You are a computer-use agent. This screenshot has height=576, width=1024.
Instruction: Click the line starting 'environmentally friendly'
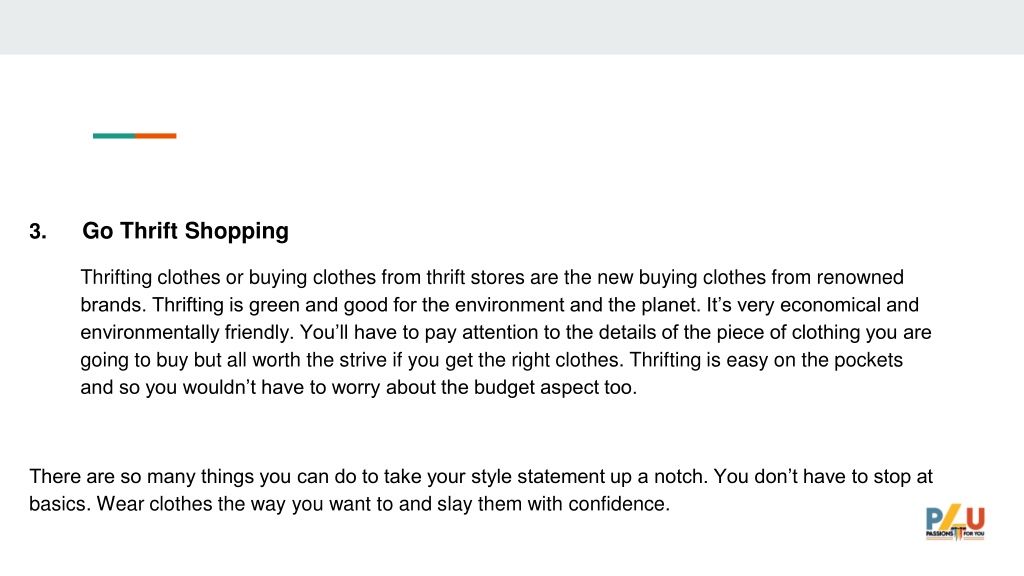click(x=505, y=332)
